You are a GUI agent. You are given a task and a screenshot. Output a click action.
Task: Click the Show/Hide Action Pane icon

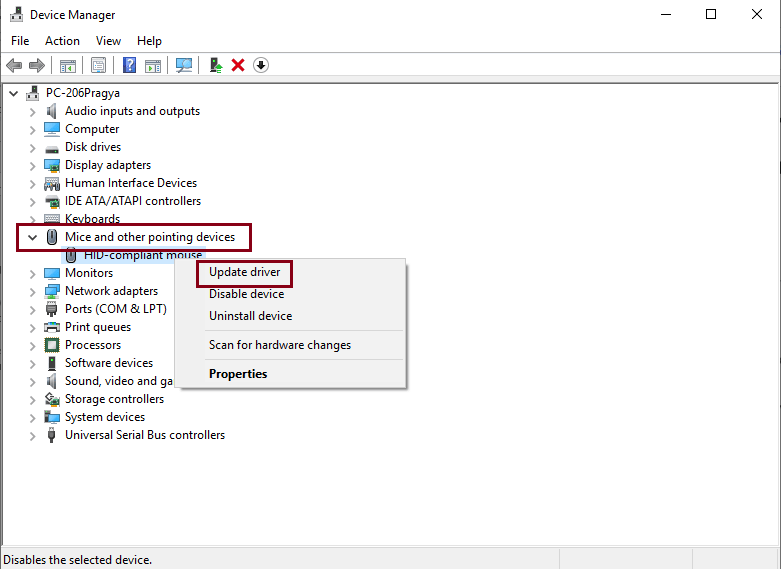(153, 65)
